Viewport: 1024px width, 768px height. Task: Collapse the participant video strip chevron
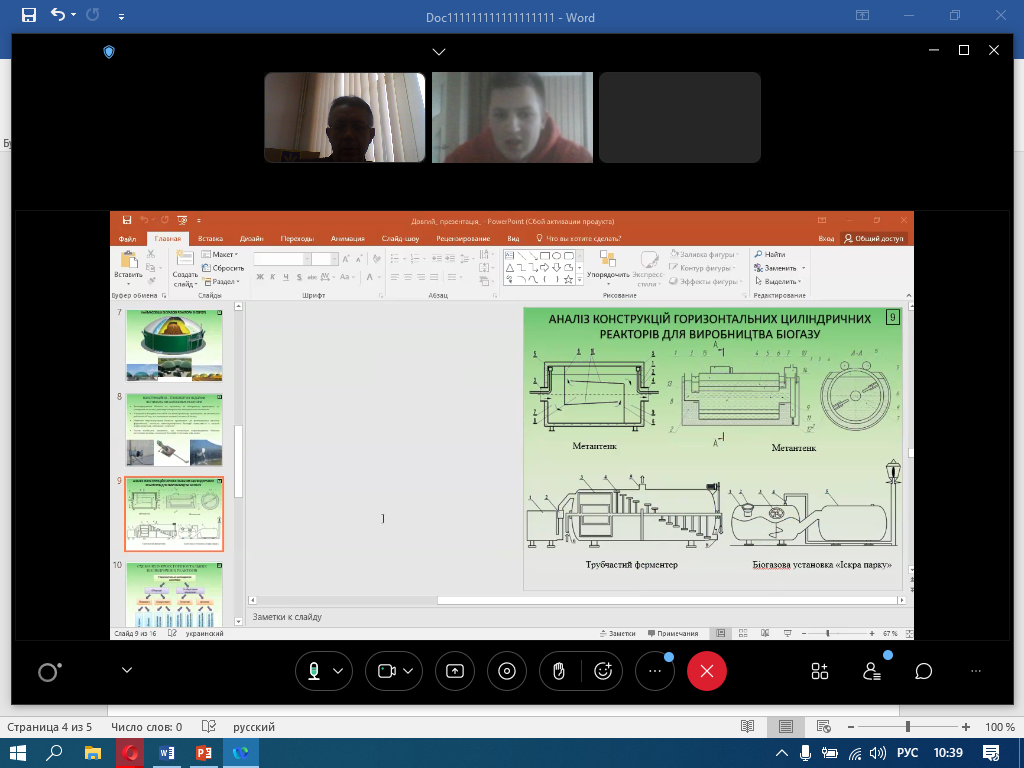439,52
